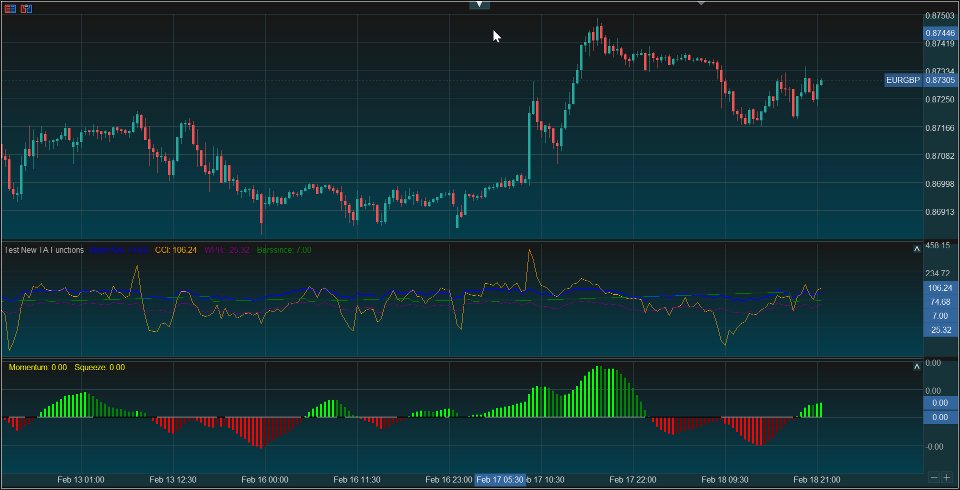Click the Feb 18 09:30 time axis label
Viewport: 960px width, 490px height.
pos(725,480)
